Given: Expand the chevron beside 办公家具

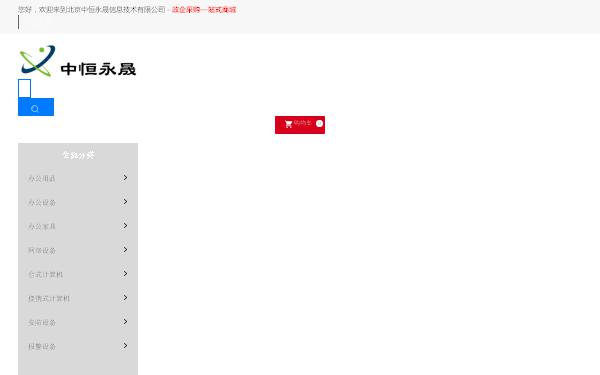Looking at the screenshot, I should click(125, 226).
